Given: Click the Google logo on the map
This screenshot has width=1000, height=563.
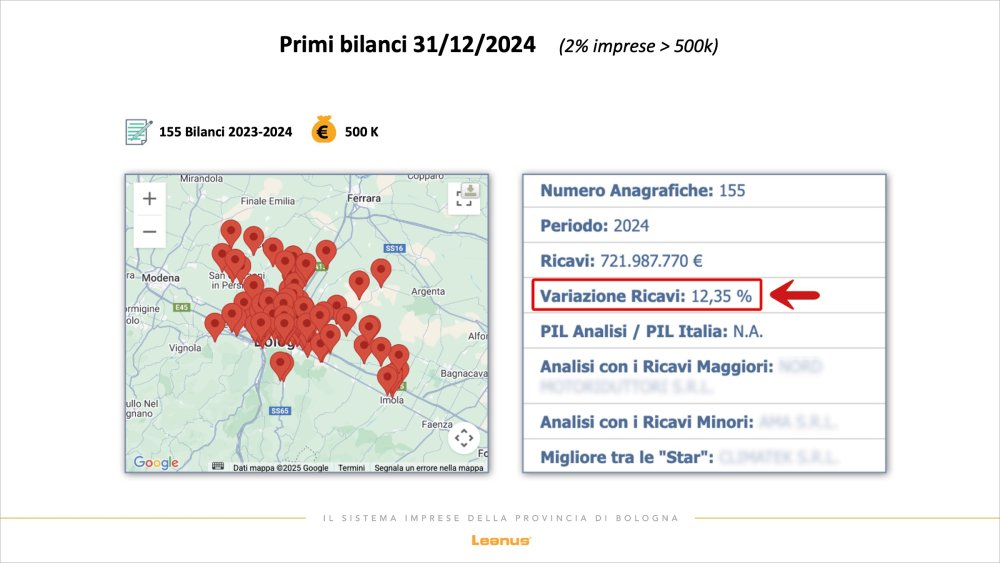Looking at the screenshot, I should click(156, 462).
